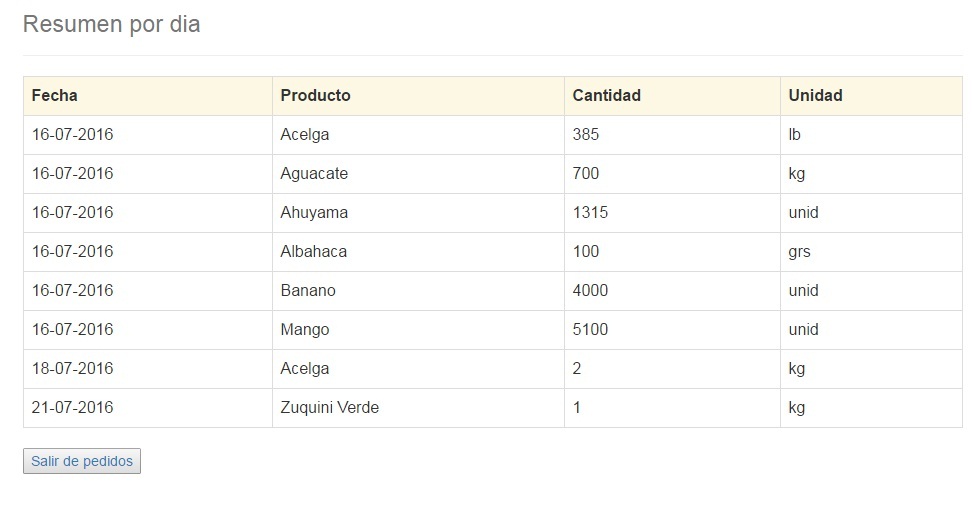Click the quantity 4000 cell
The image size is (973, 512).
(x=672, y=291)
